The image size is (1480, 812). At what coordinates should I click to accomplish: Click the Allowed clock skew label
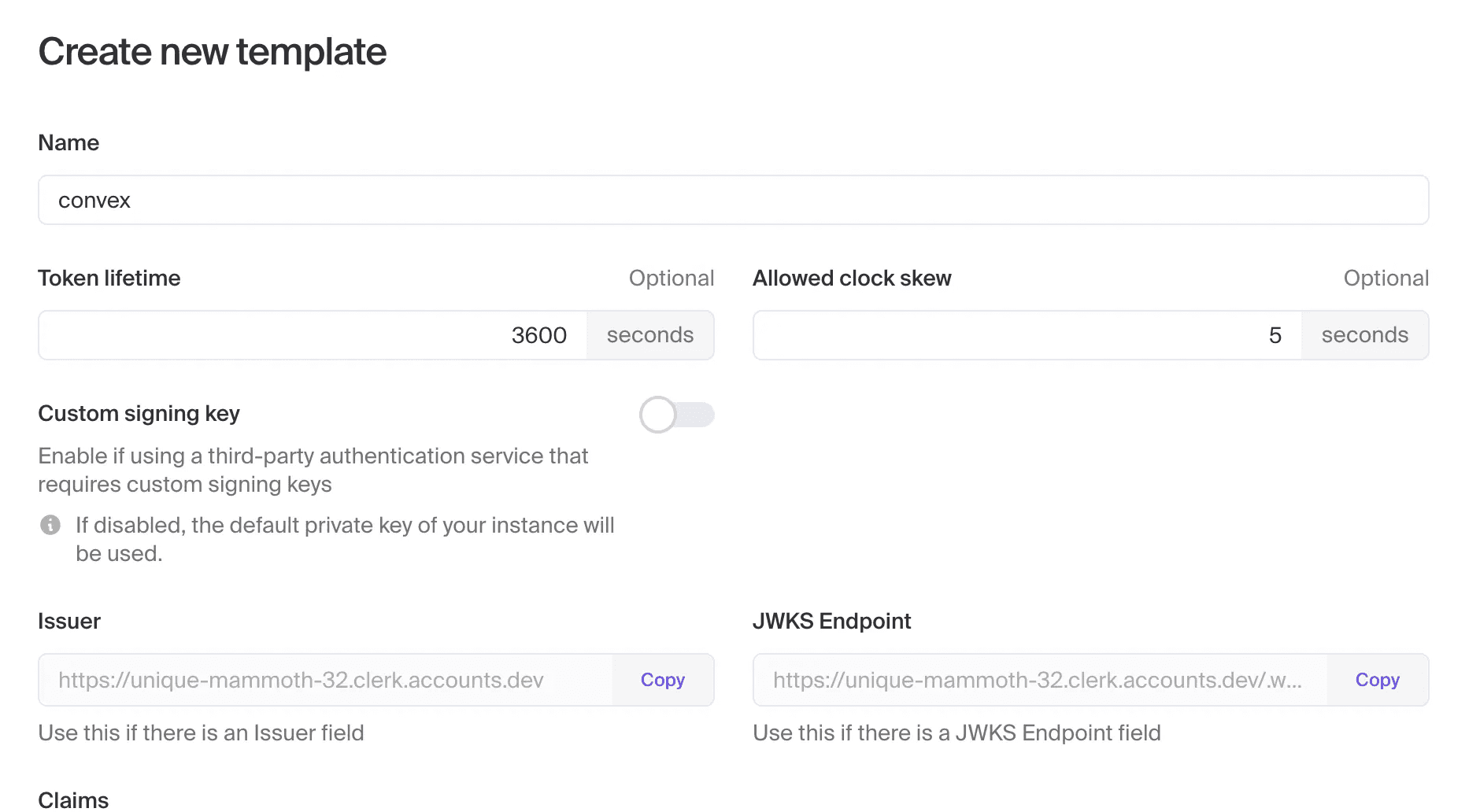[852, 278]
